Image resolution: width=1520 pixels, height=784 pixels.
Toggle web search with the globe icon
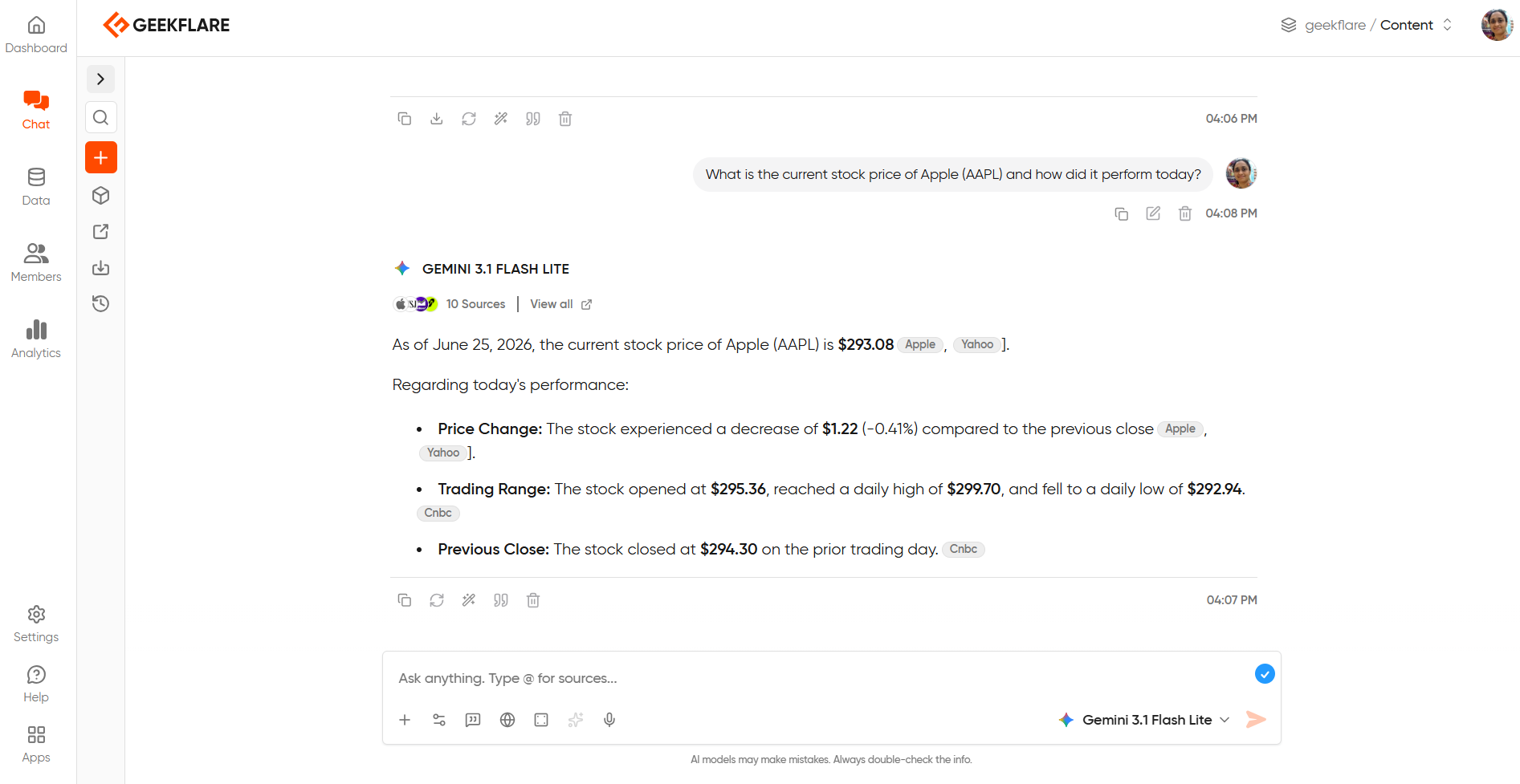507,720
